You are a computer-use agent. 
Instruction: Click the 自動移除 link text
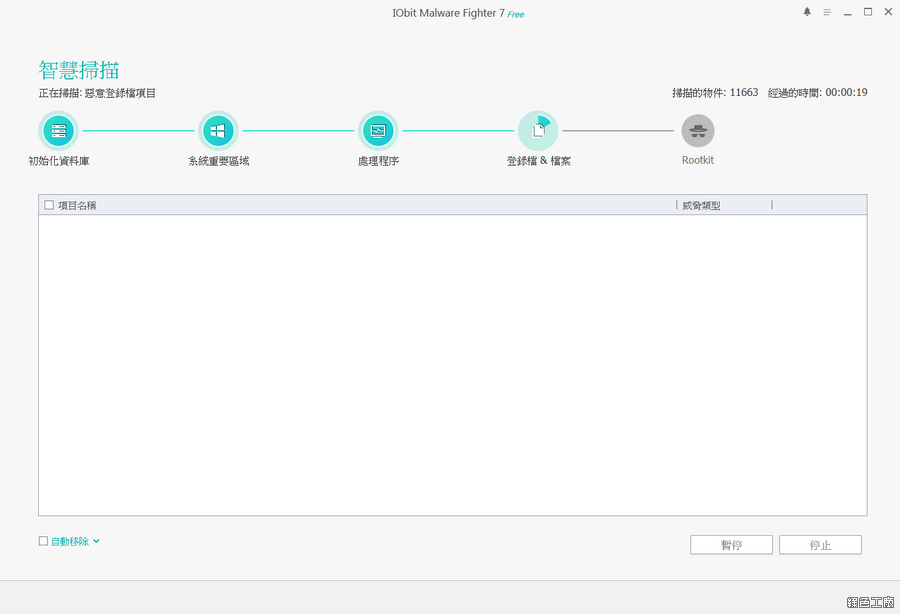(x=70, y=542)
